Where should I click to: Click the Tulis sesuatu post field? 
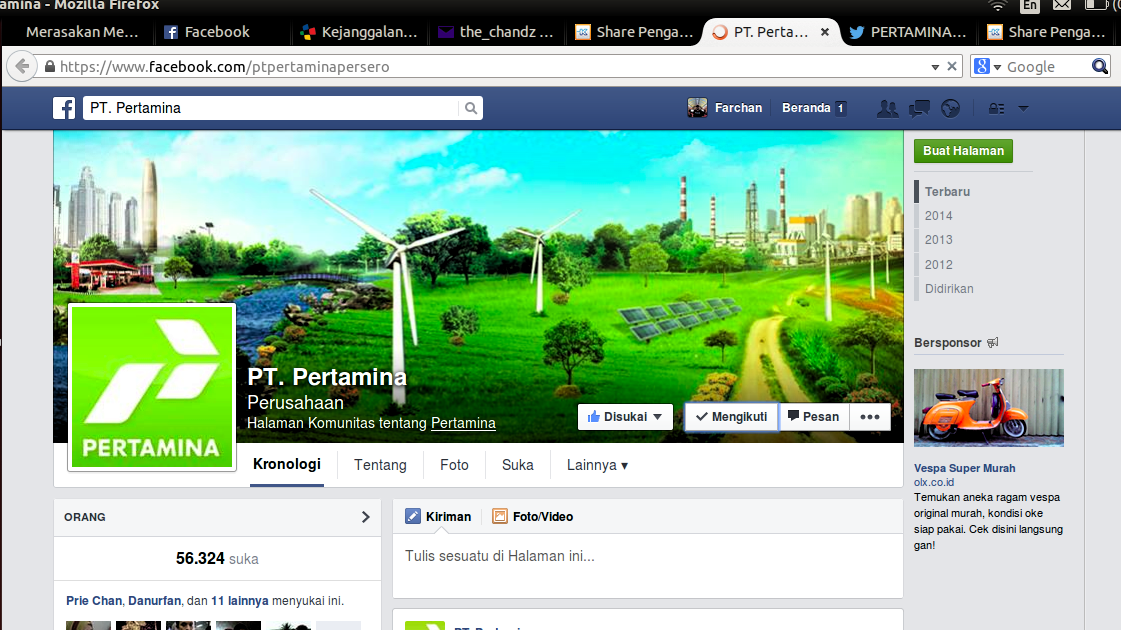coord(646,556)
